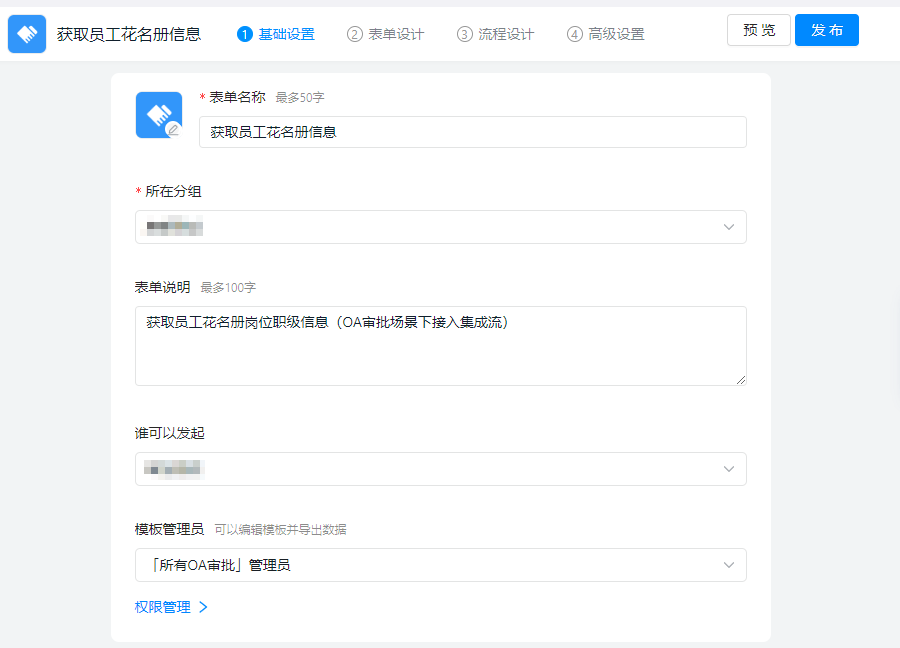Open the 模板管理员 selector showing 「所有OA审批」管理员

pos(441,564)
